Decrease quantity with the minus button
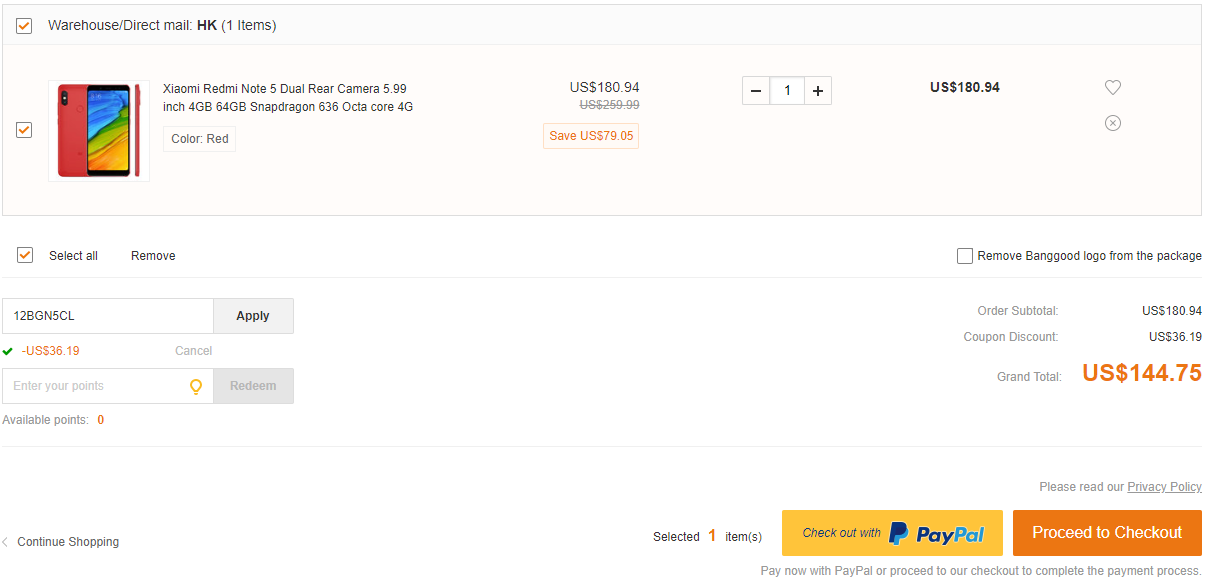 coord(756,91)
